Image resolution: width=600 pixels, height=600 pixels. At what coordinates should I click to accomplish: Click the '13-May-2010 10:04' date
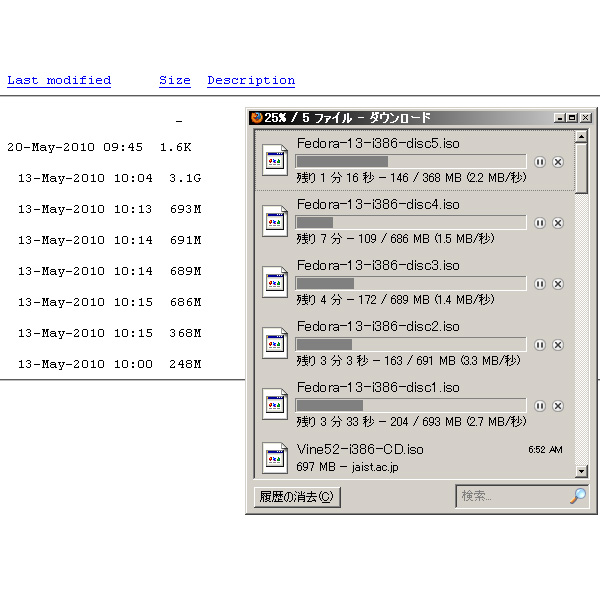[85, 178]
